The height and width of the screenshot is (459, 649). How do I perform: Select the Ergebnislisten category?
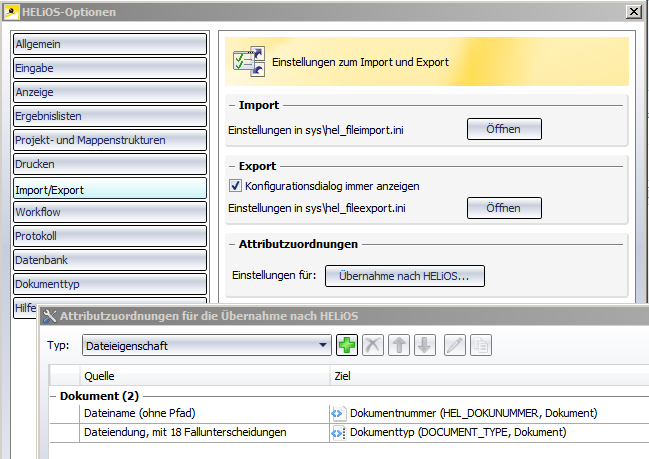[x=110, y=116]
